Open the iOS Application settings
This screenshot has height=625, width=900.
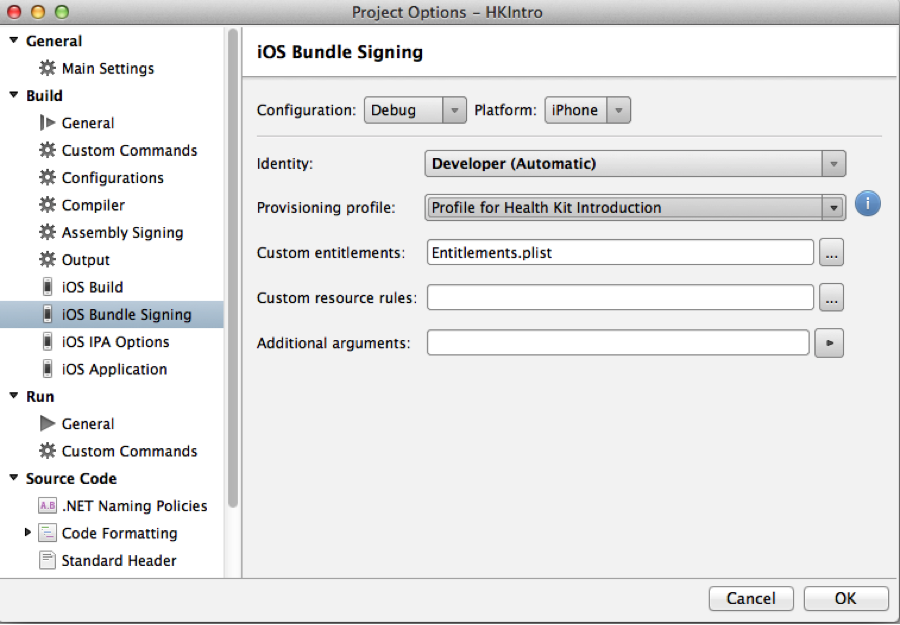pyautogui.click(x=114, y=369)
